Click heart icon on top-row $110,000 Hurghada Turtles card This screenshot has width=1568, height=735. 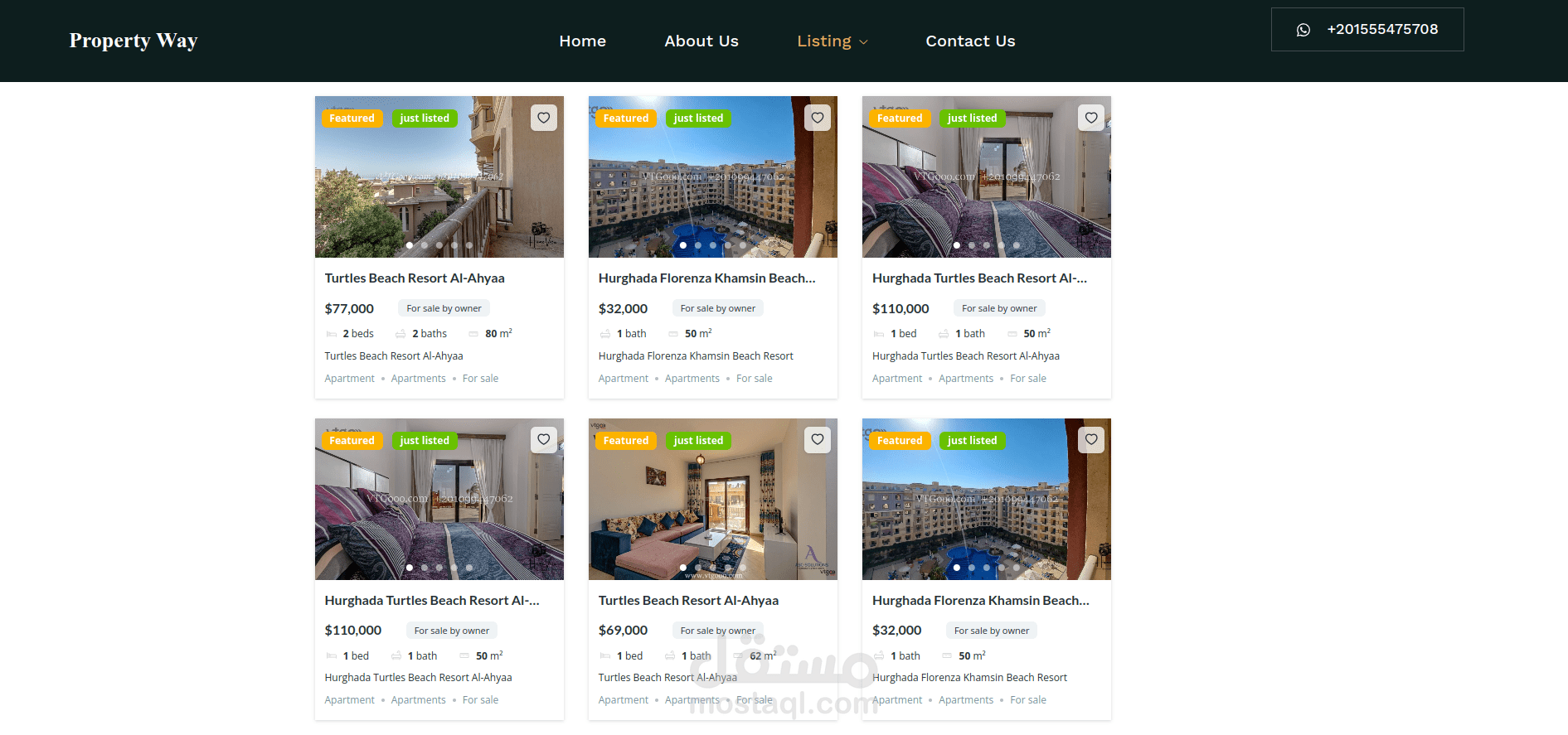[1091, 118]
